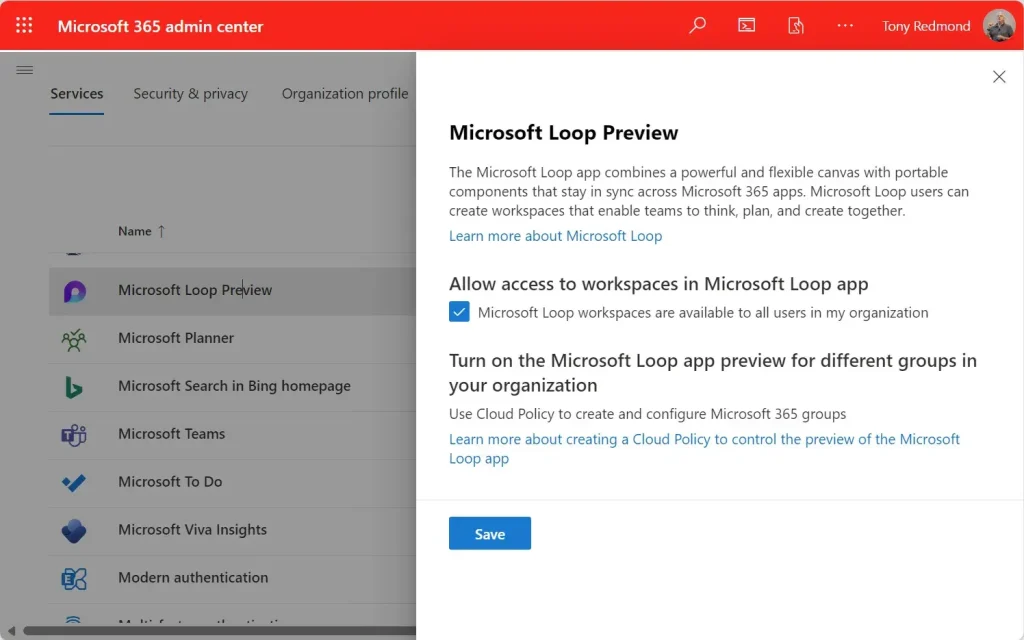Open the more options ellipsis in header

[845, 26]
